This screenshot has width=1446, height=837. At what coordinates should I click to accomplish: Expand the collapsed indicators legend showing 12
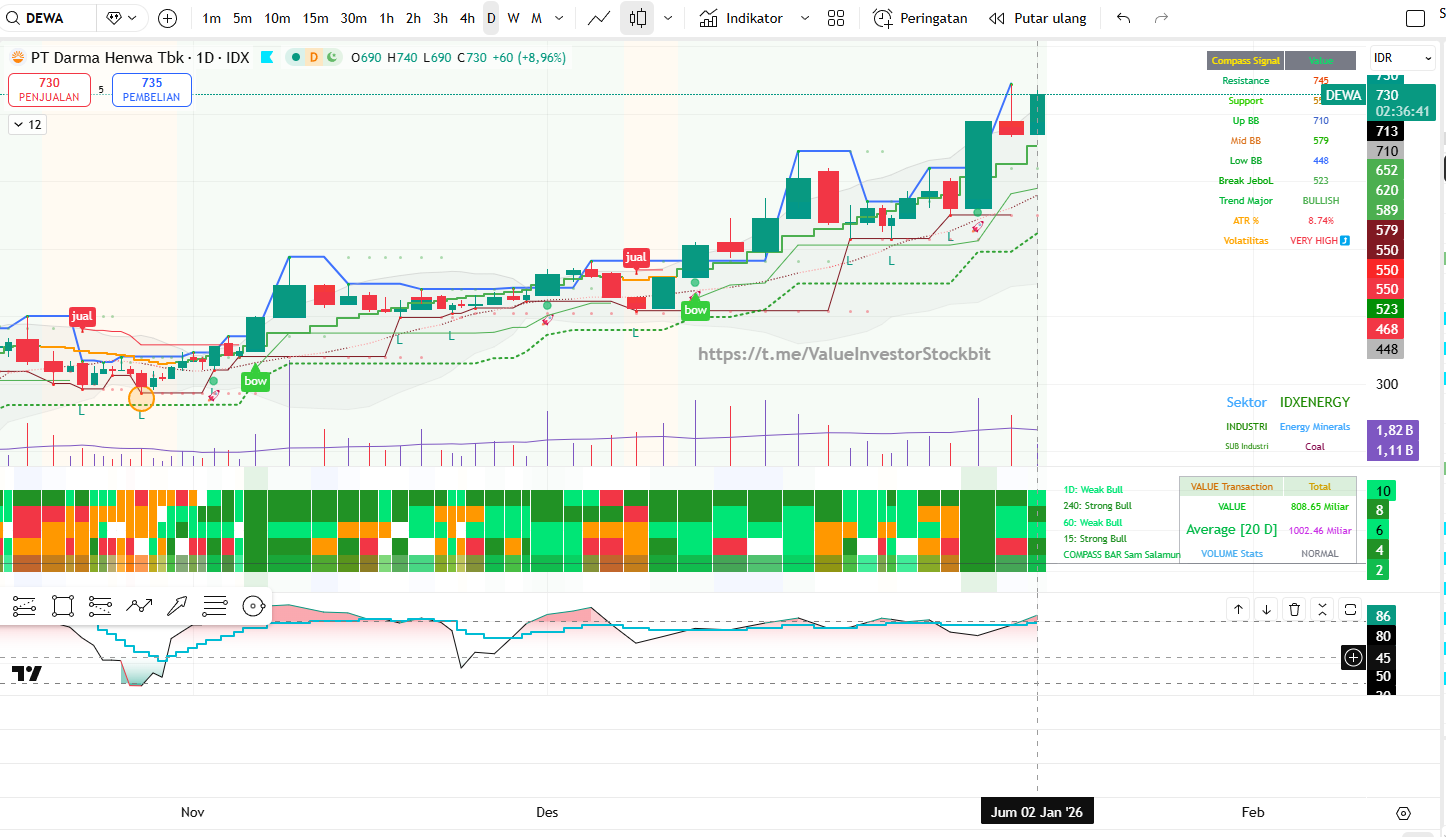tap(27, 125)
